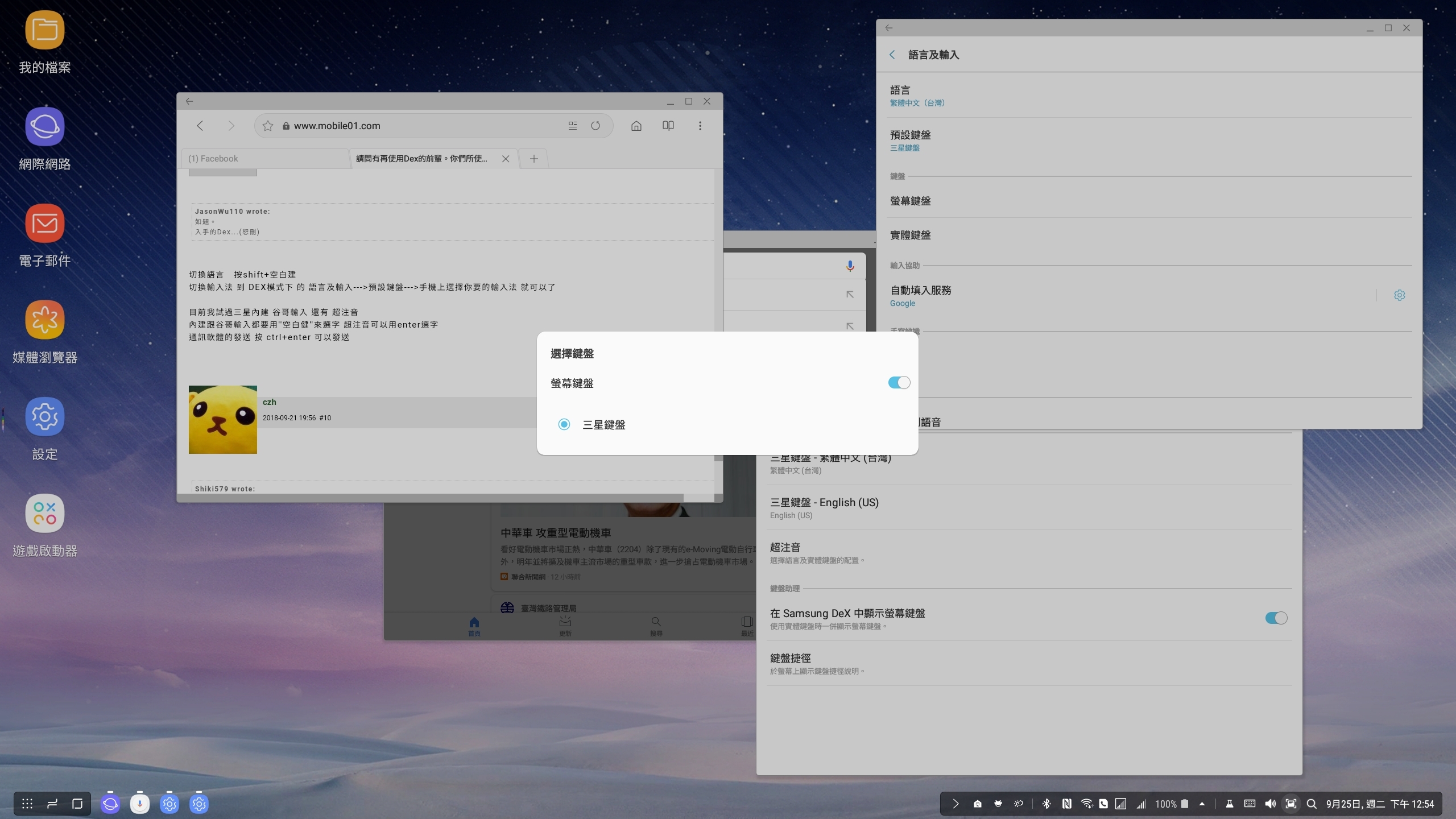Open 中華車 攻重型電動機車 news headline
The height and width of the screenshot is (819, 1456).
[x=556, y=533]
